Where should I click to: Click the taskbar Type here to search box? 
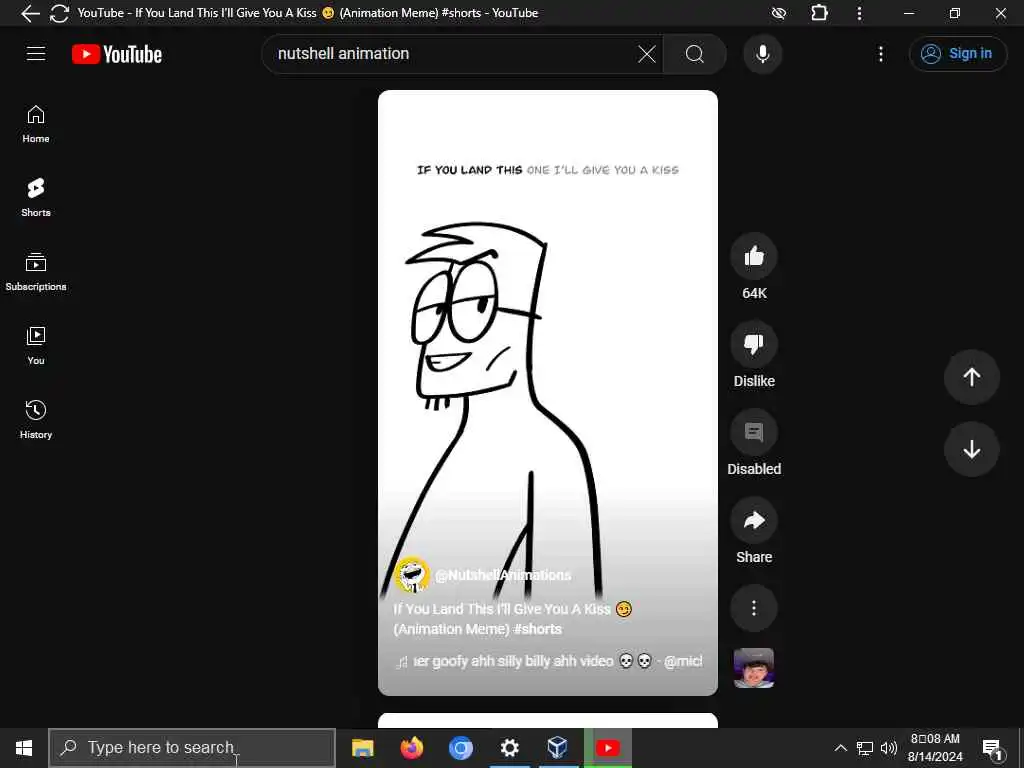pyautogui.click(x=192, y=748)
